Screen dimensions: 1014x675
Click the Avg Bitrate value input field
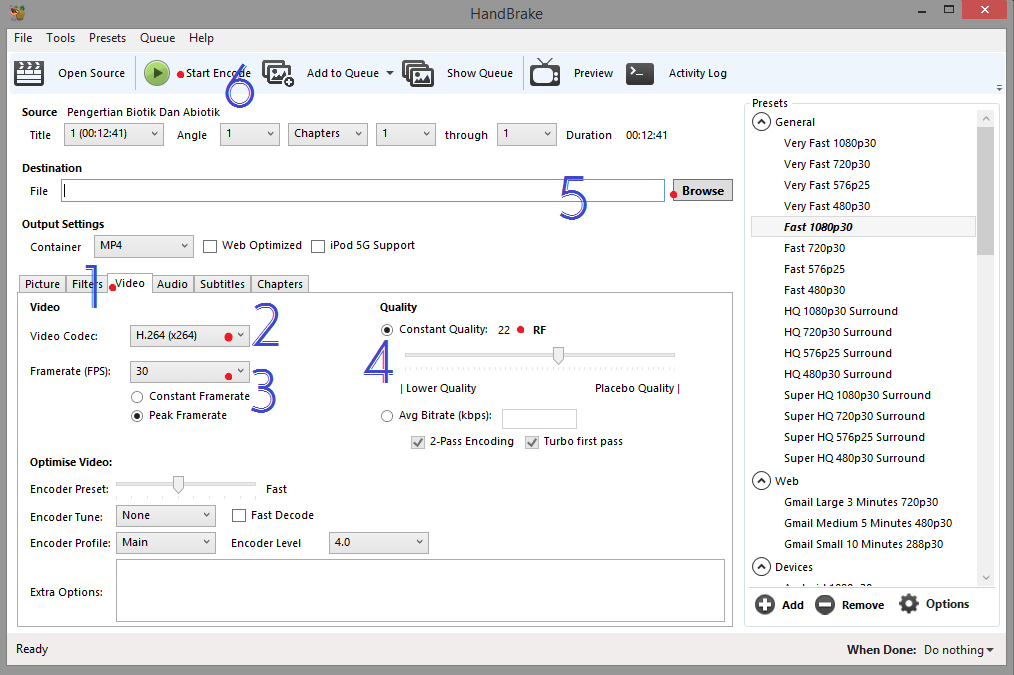click(539, 418)
